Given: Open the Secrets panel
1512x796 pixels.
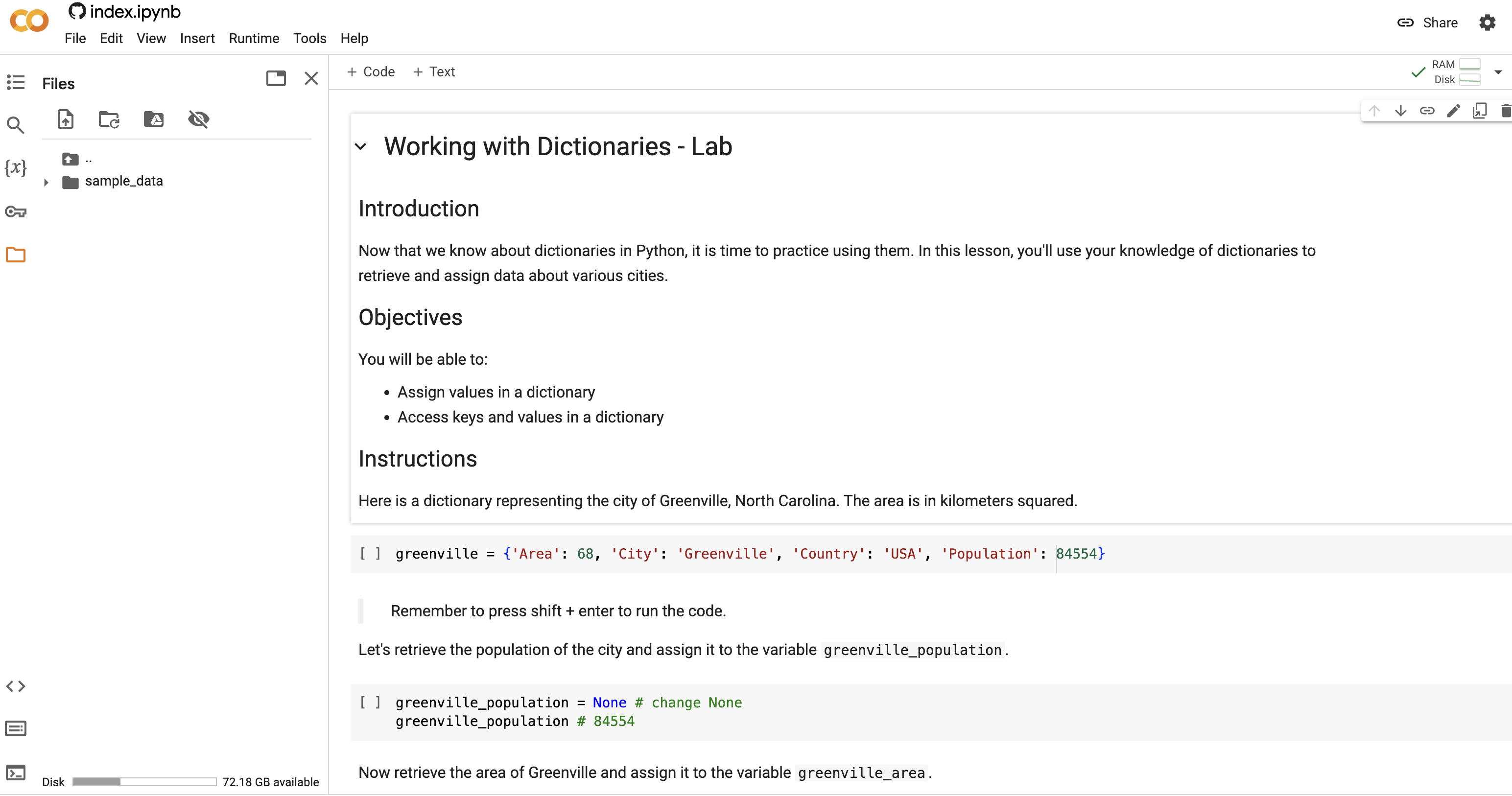Looking at the screenshot, I should coord(16,212).
